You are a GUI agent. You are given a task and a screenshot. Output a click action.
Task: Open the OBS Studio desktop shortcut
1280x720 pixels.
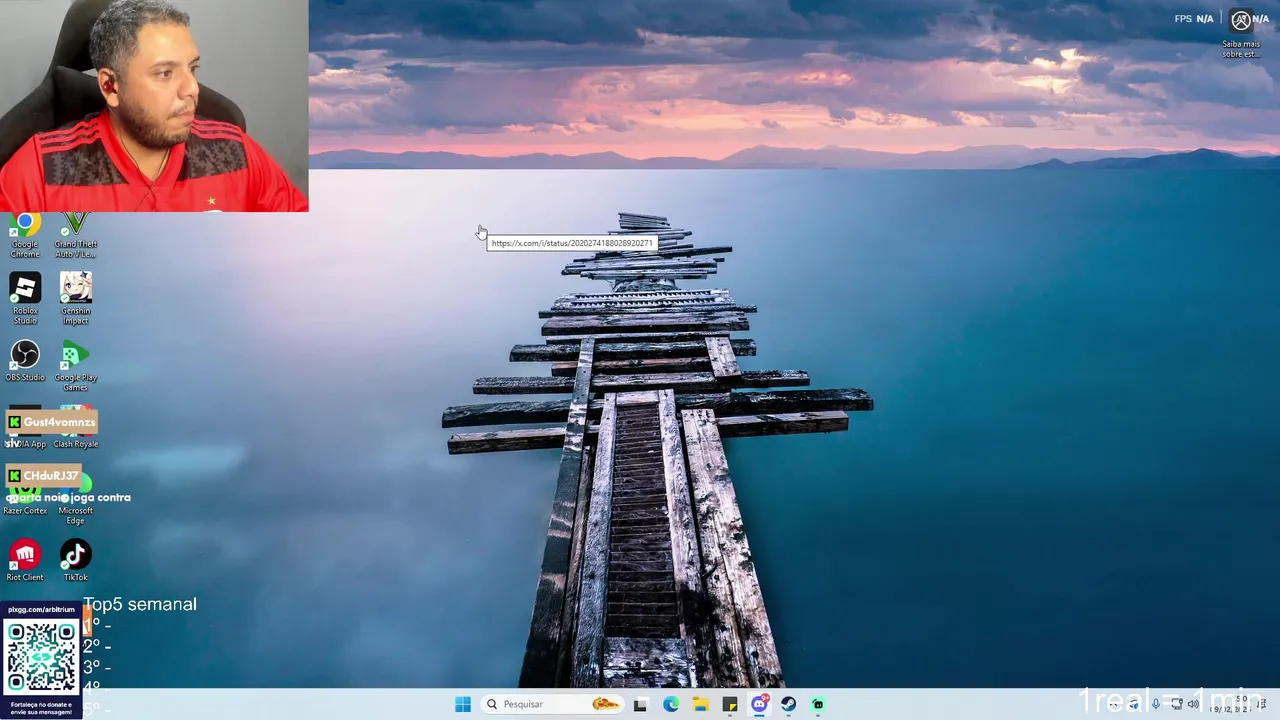25,361
